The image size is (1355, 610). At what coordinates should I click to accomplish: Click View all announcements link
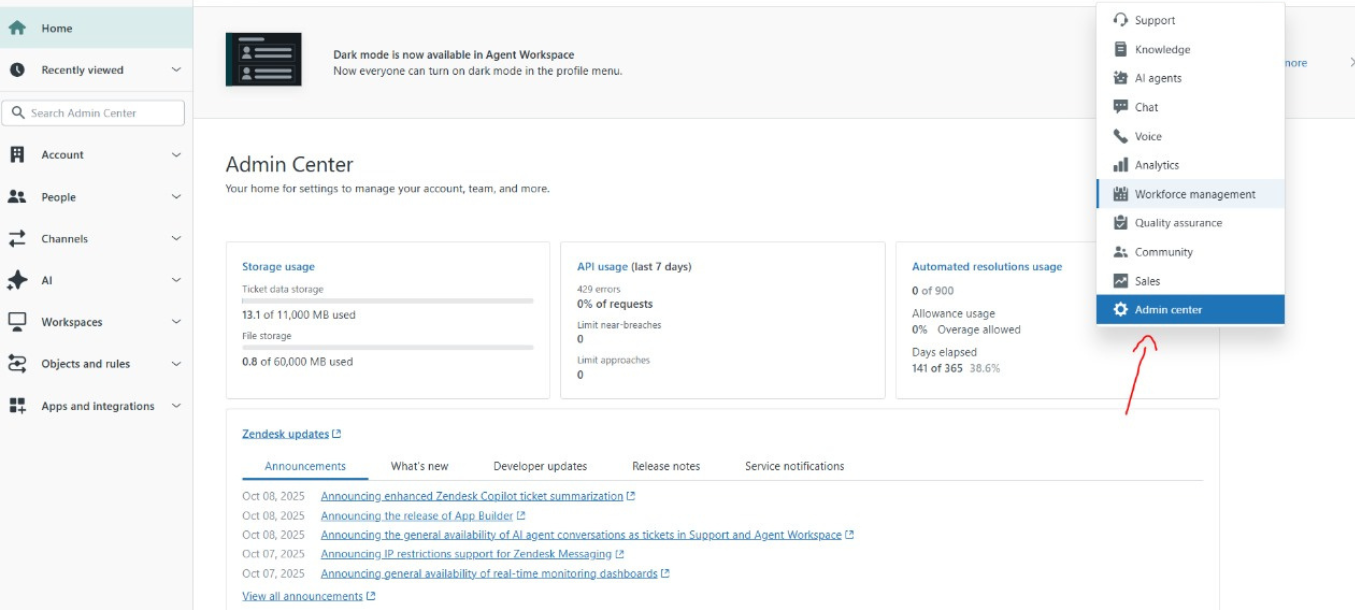point(302,596)
